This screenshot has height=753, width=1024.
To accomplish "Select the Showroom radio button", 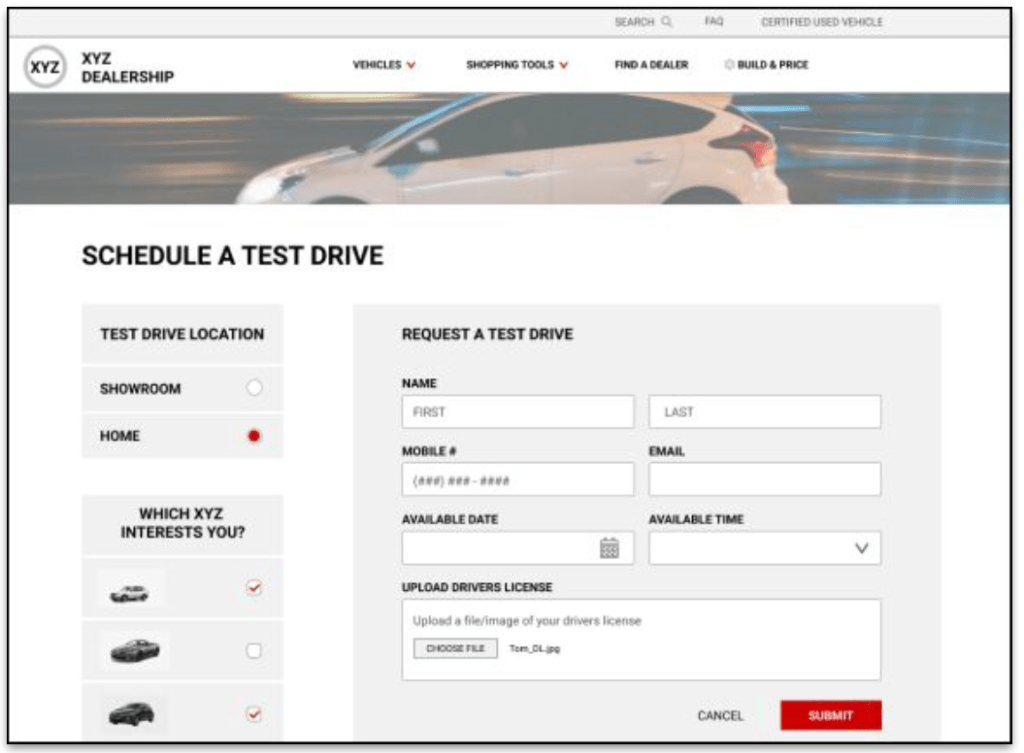I will click(x=254, y=388).
